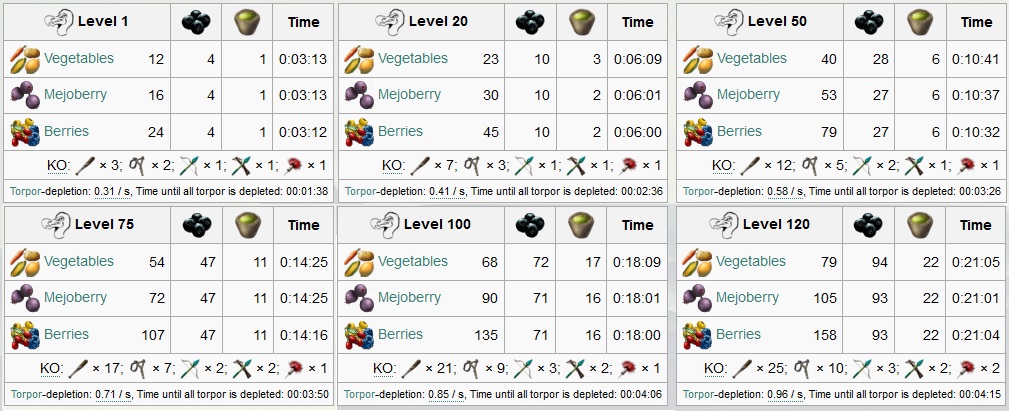Click the dodo icon beside Level 1
1009x411 pixels.
coord(59,22)
